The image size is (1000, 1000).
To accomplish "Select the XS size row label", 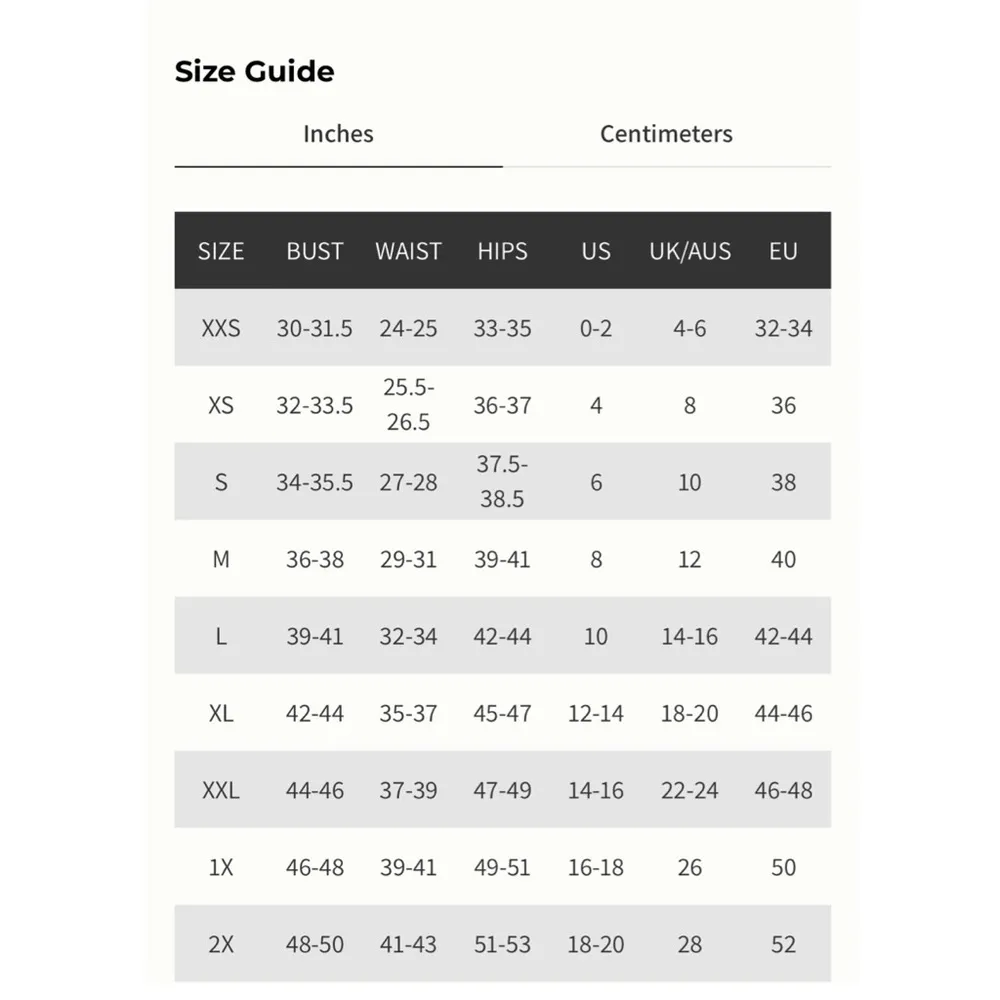I will tap(221, 405).
